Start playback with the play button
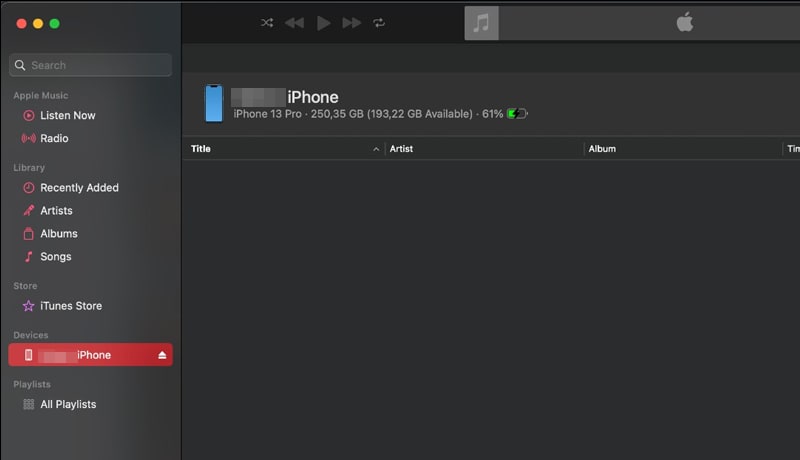The image size is (800, 460). point(323,22)
